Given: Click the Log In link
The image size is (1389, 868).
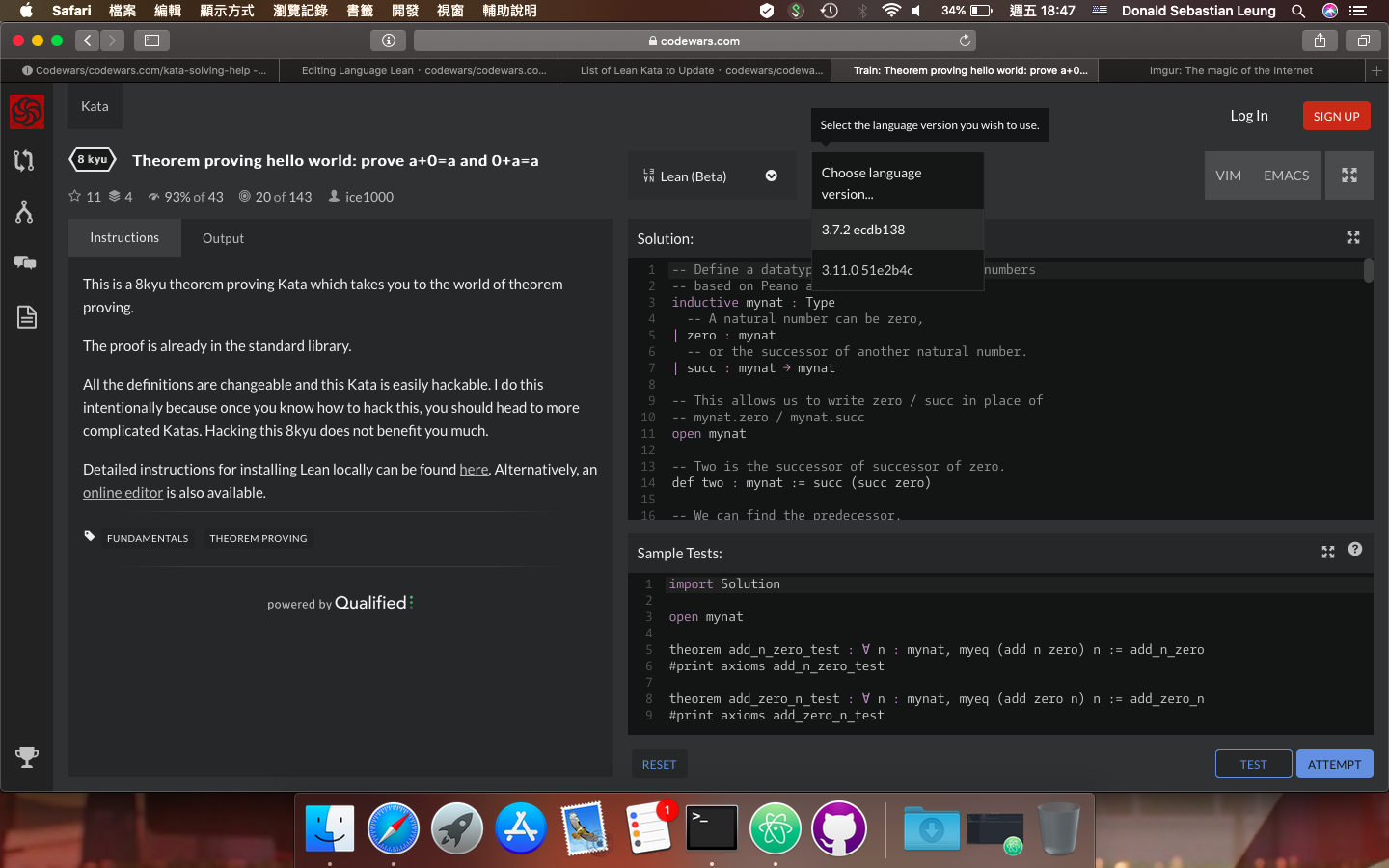Looking at the screenshot, I should click(x=1249, y=116).
